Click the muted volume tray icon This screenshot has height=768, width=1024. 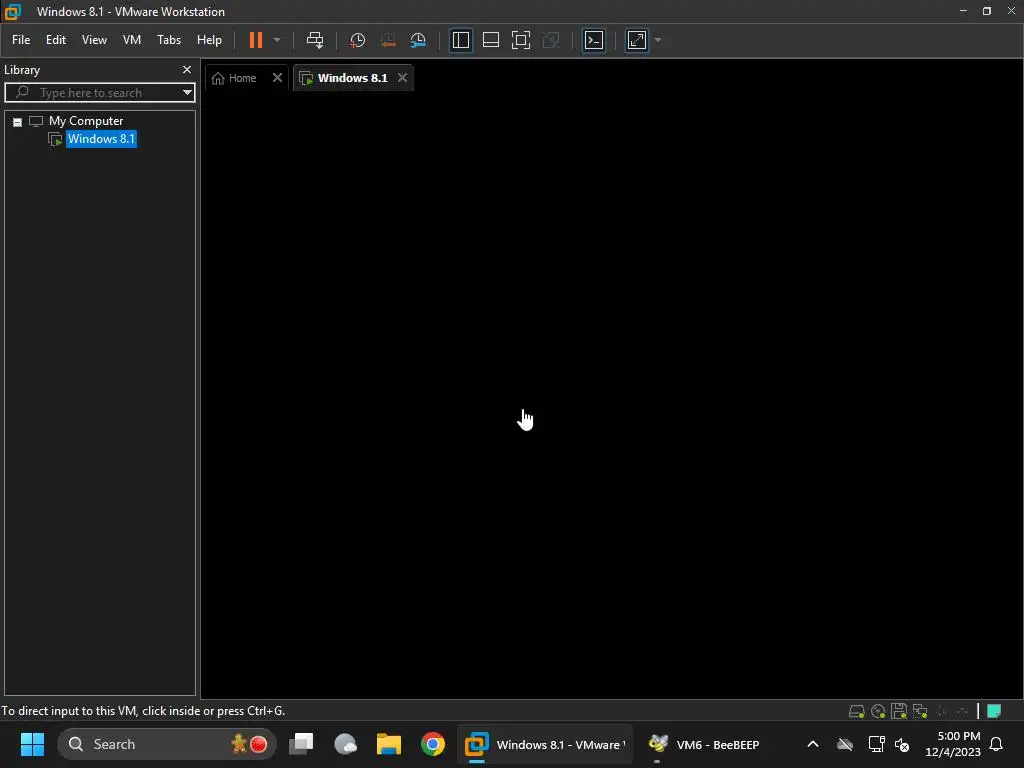click(x=902, y=744)
